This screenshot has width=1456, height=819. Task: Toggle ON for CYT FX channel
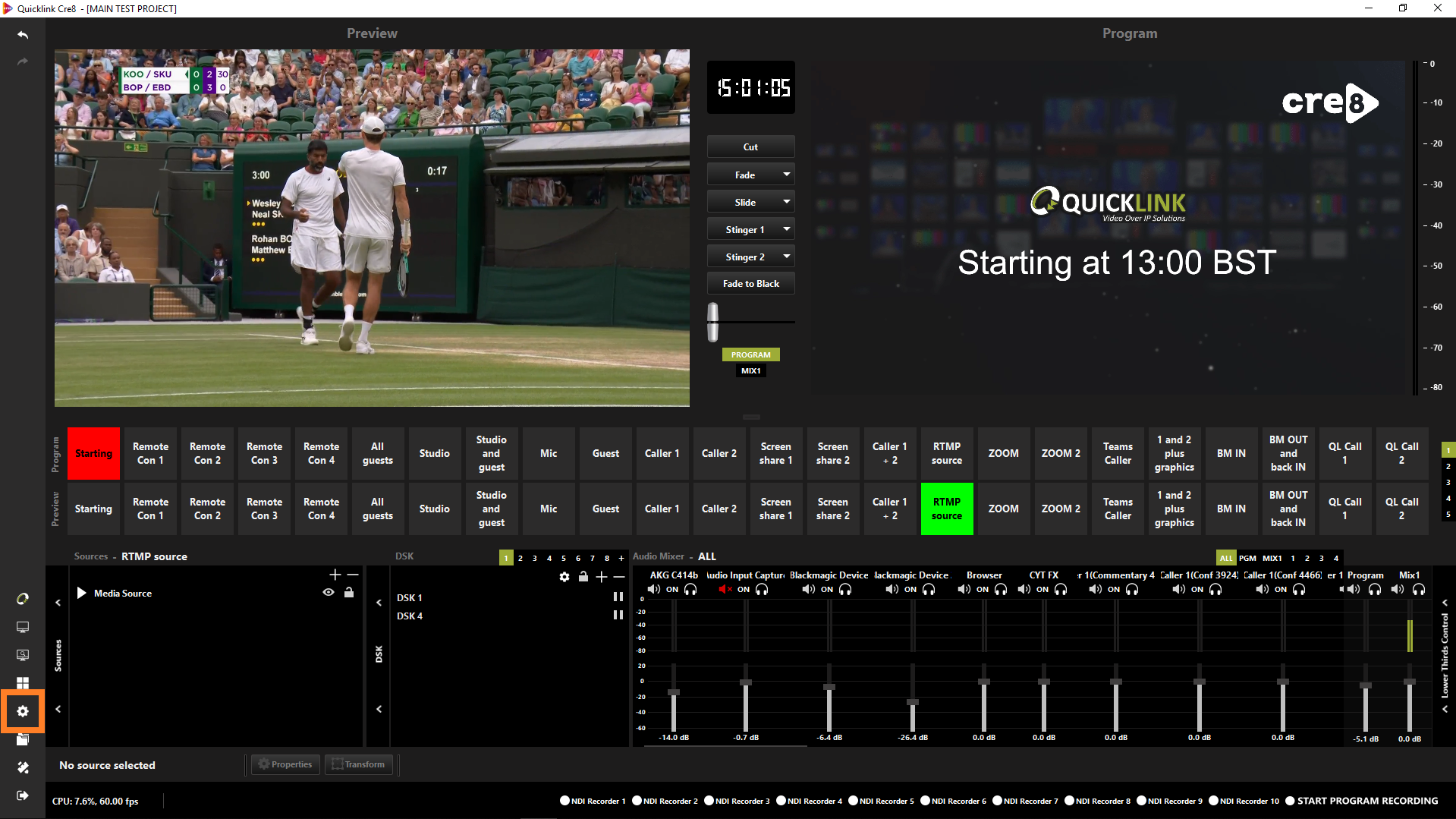click(1042, 590)
